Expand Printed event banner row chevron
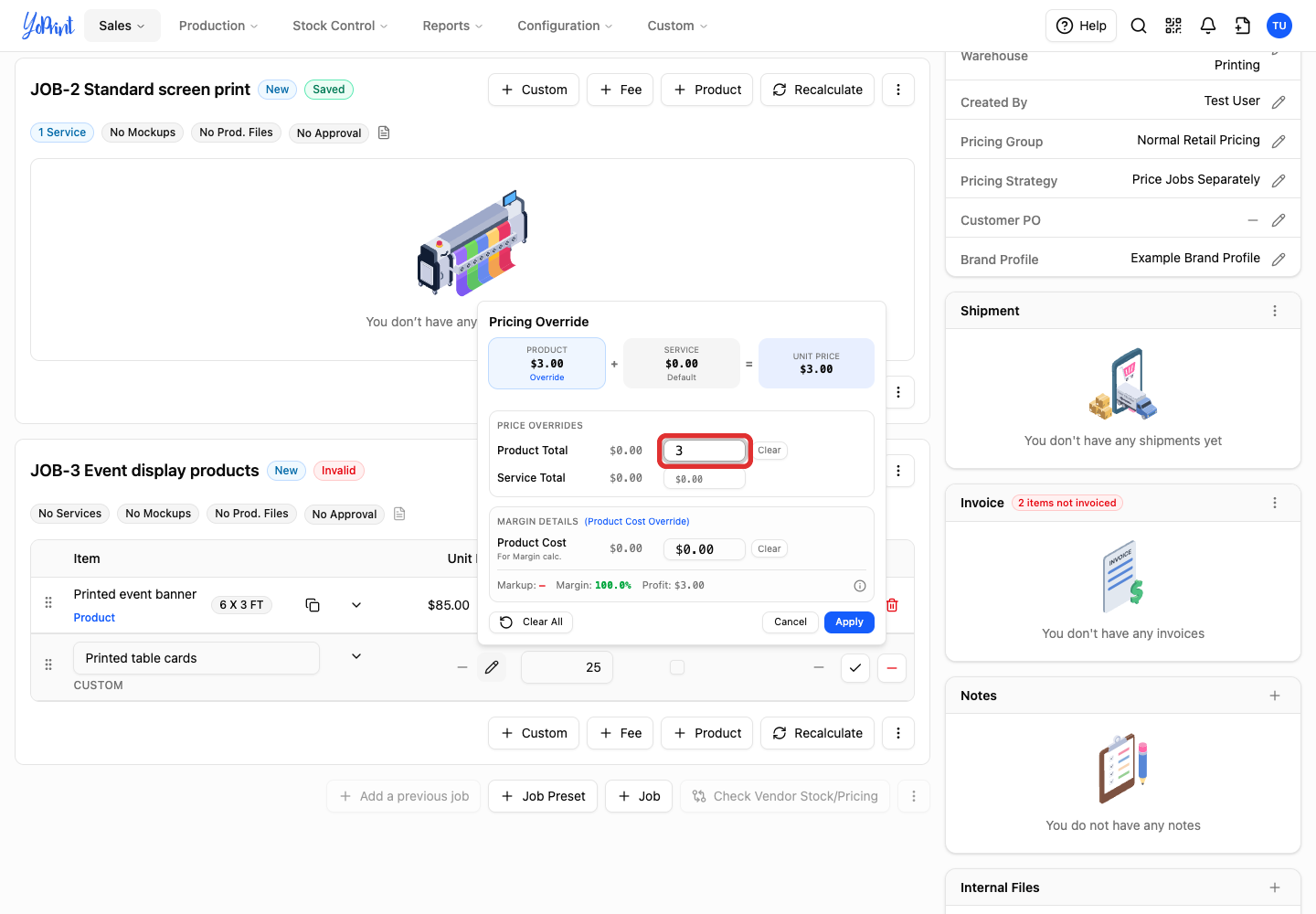1316x914 pixels. 356,605
